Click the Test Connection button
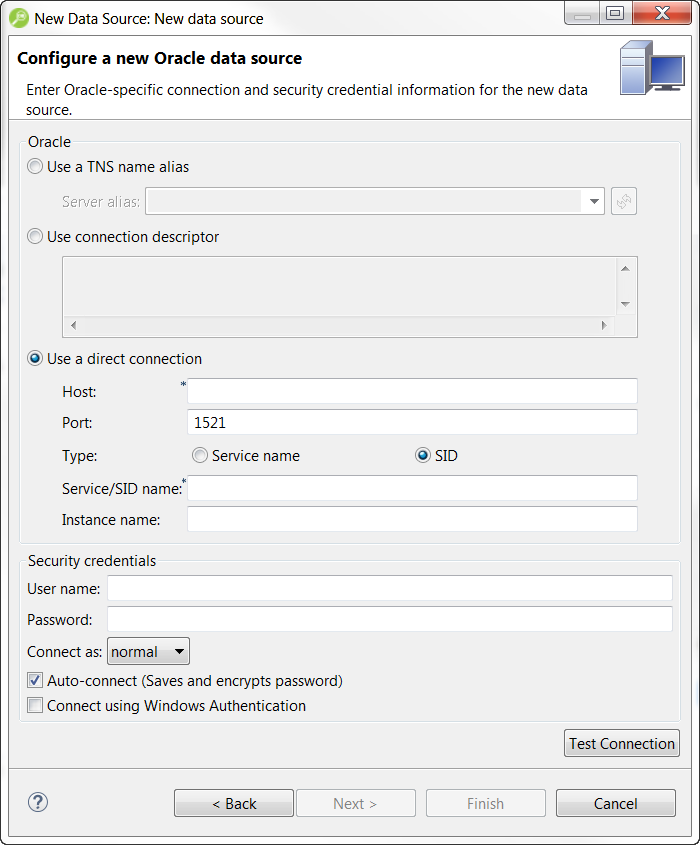Image resolution: width=700 pixels, height=845 pixels. coord(621,743)
